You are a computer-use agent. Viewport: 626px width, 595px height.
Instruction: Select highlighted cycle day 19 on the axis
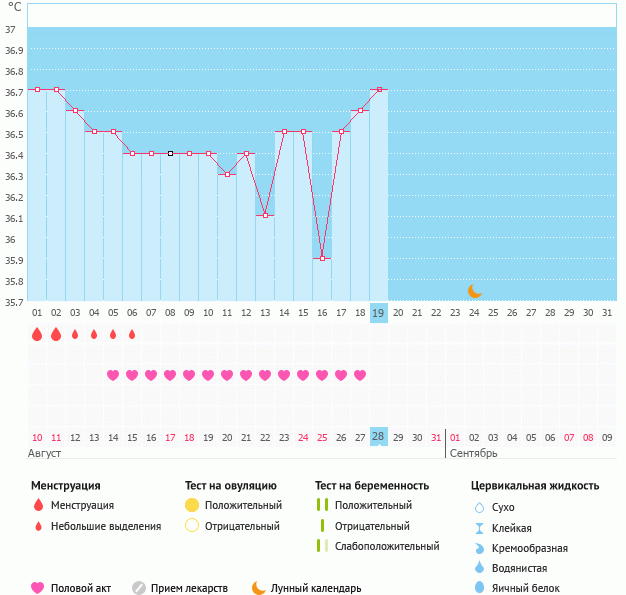tap(378, 313)
